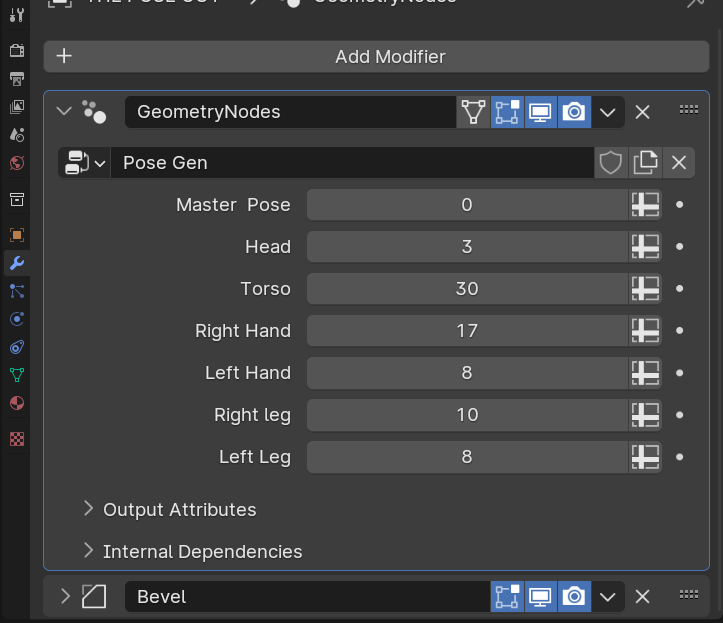Open the Texture properties tab

17,439
